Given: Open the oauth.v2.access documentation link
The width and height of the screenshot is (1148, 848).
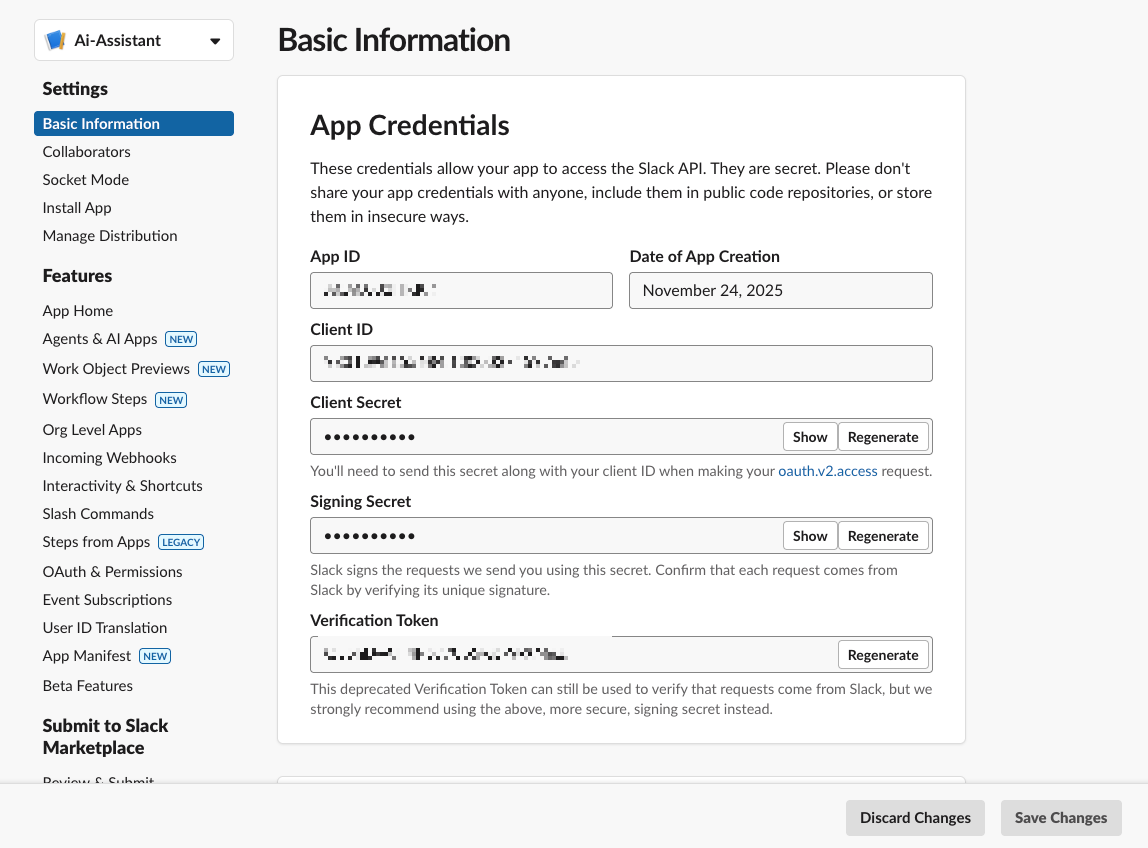Looking at the screenshot, I should pos(827,471).
